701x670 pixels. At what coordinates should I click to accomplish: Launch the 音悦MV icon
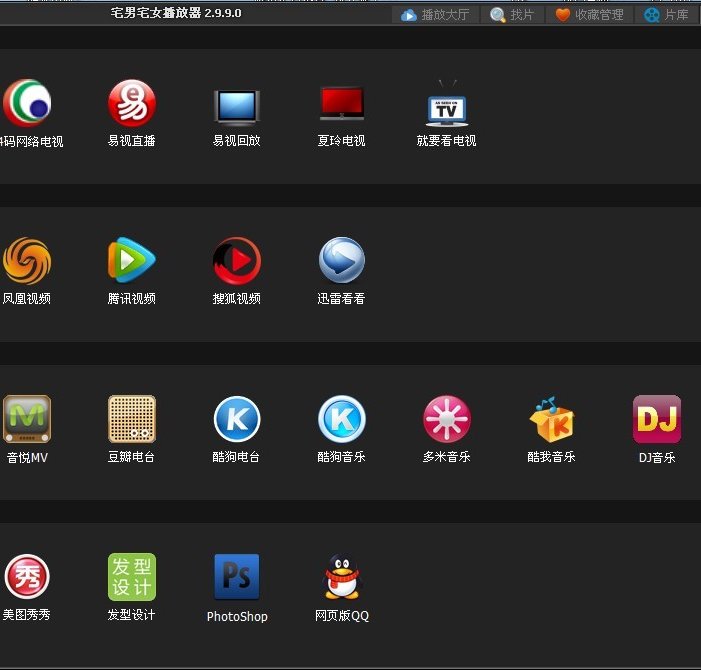click(27, 419)
